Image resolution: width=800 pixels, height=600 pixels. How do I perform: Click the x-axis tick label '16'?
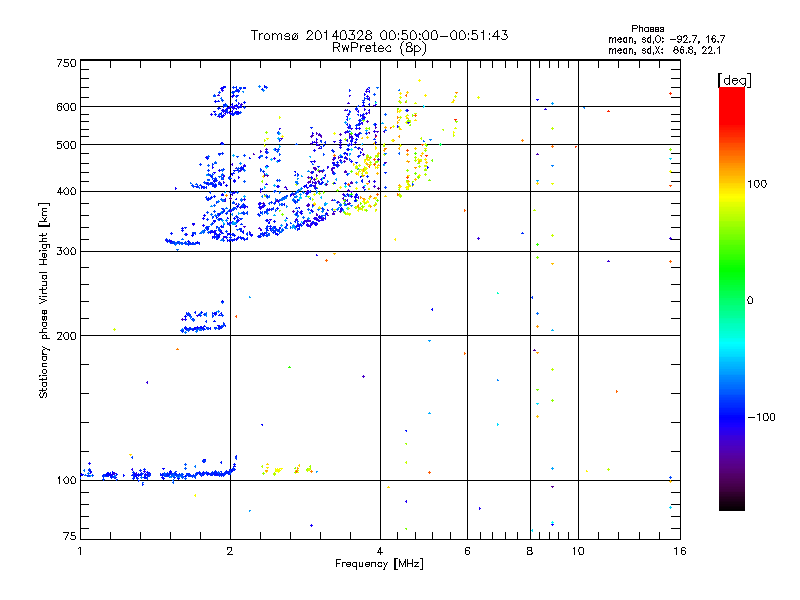[x=680, y=551]
